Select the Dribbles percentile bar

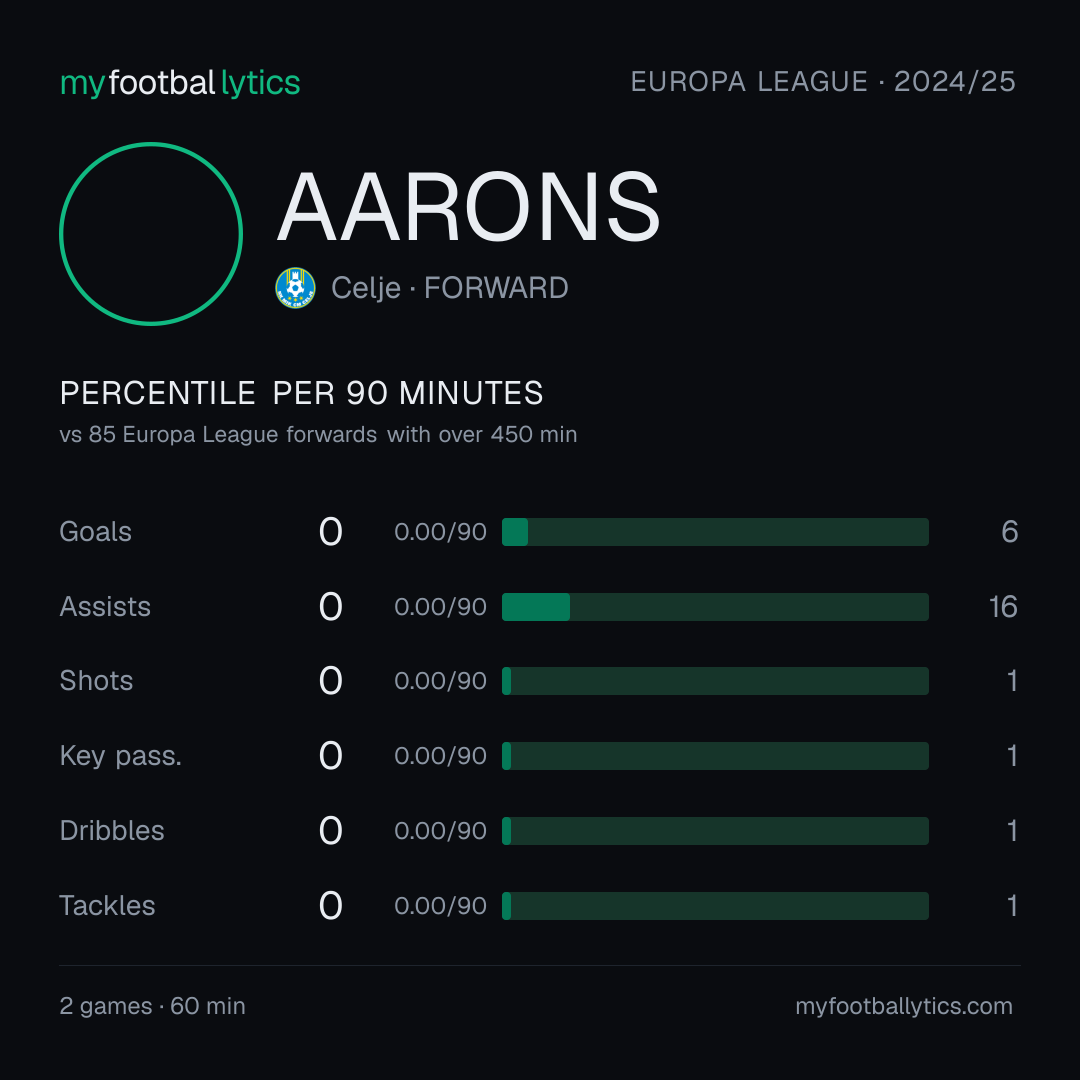point(715,831)
